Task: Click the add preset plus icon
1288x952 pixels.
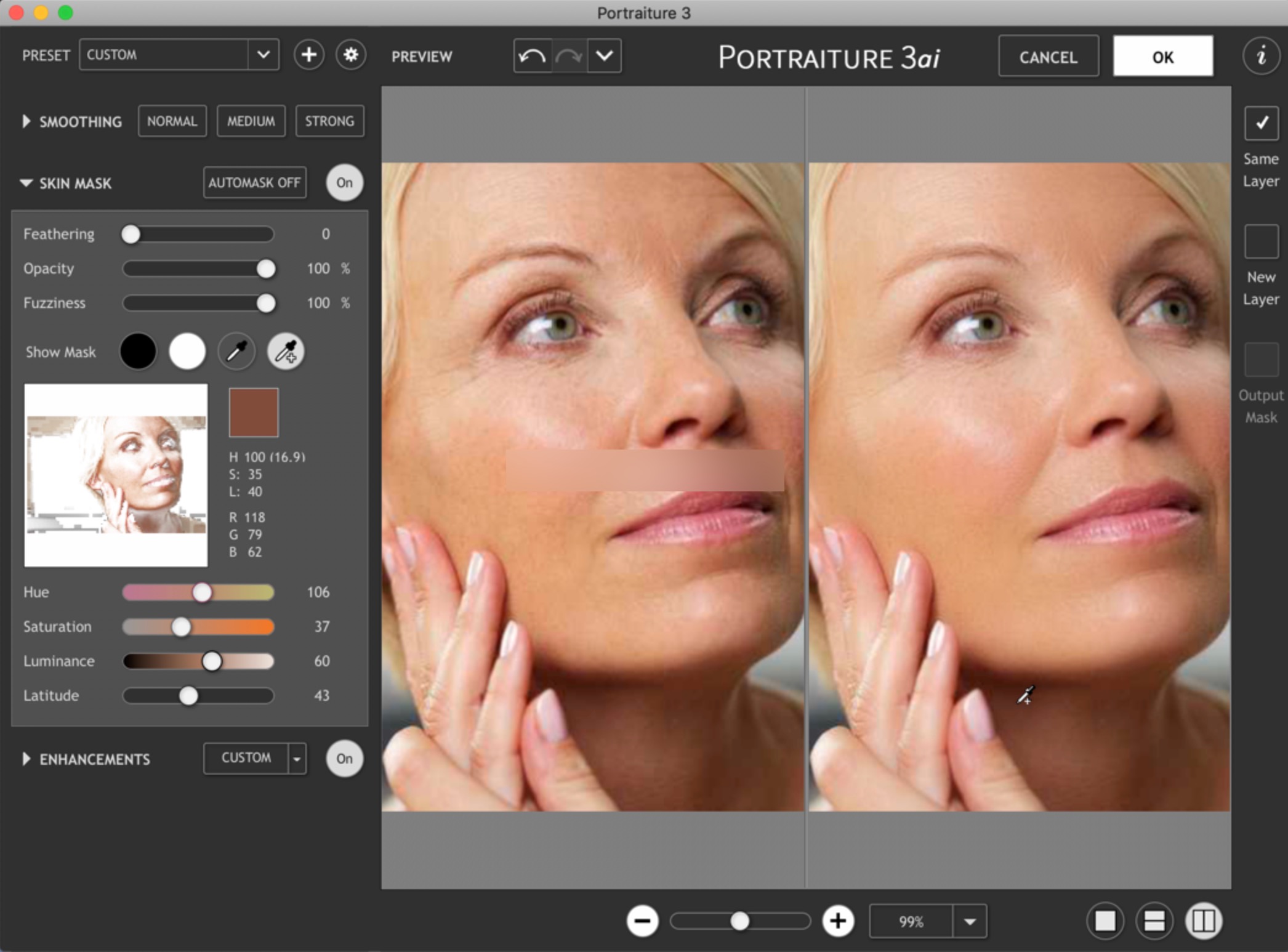Action: 308,55
